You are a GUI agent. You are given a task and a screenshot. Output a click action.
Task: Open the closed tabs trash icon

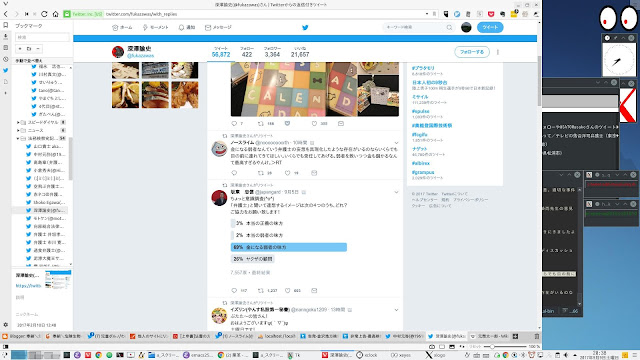point(537,336)
